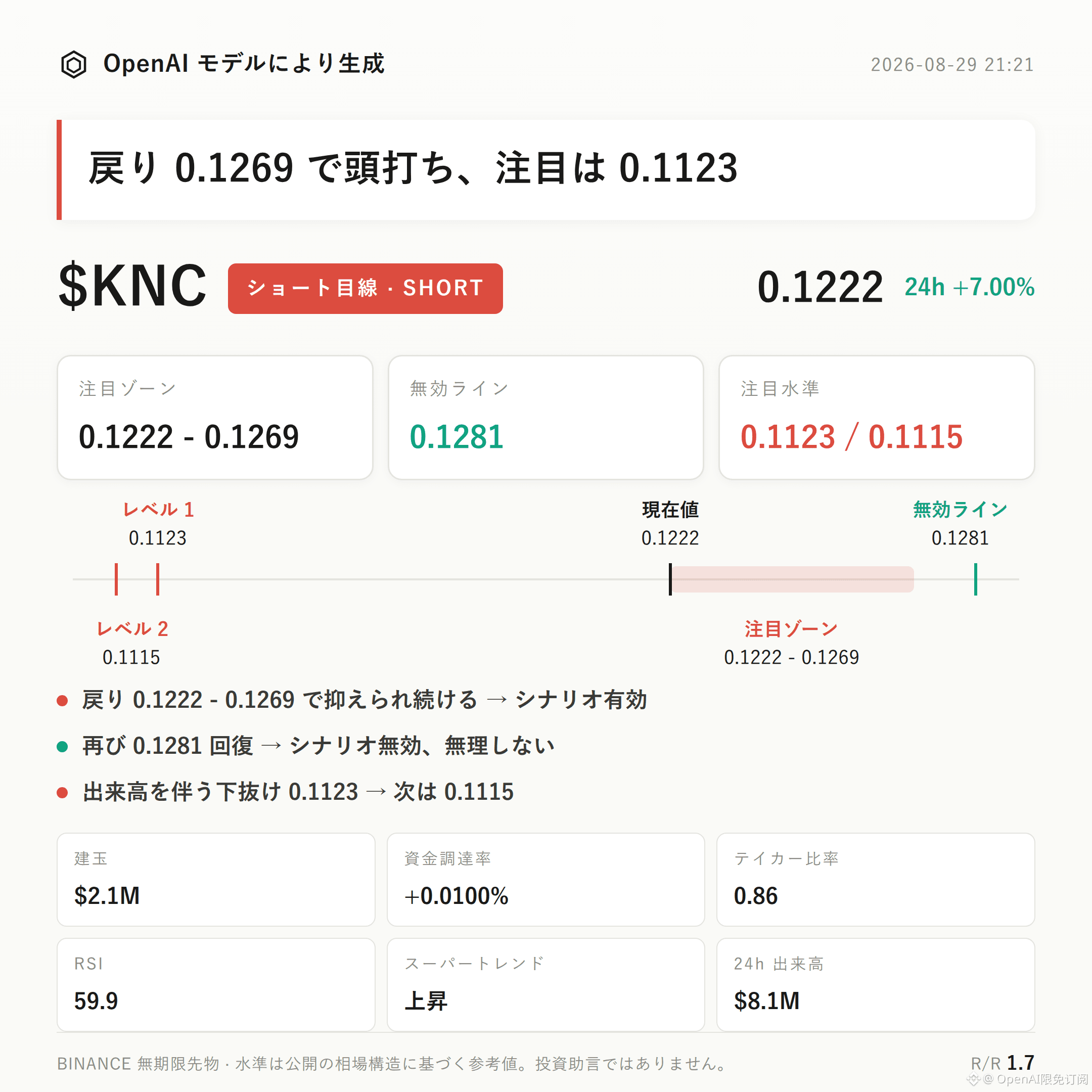Viewport: 1092px width, 1092px height.
Task: Click the '無効ライン' card label in gray
Action: 459,388
